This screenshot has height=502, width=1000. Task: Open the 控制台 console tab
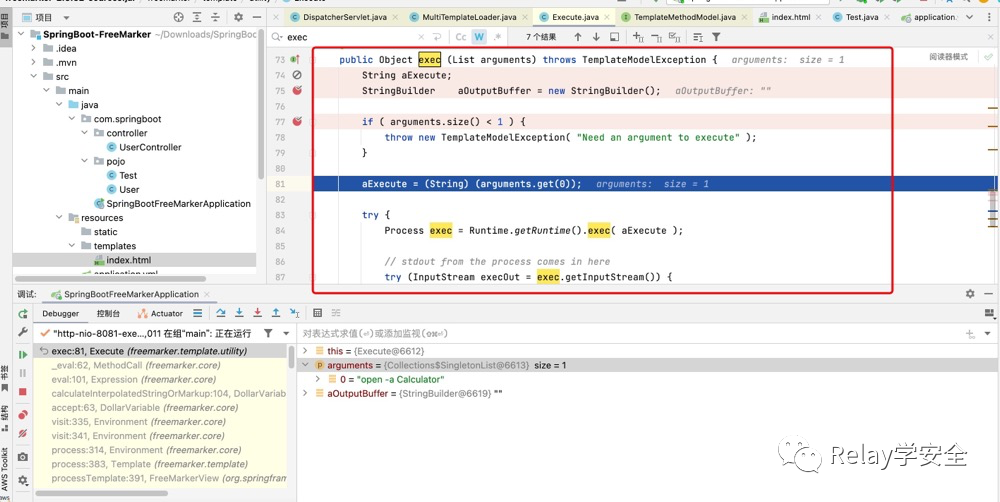tap(108, 313)
